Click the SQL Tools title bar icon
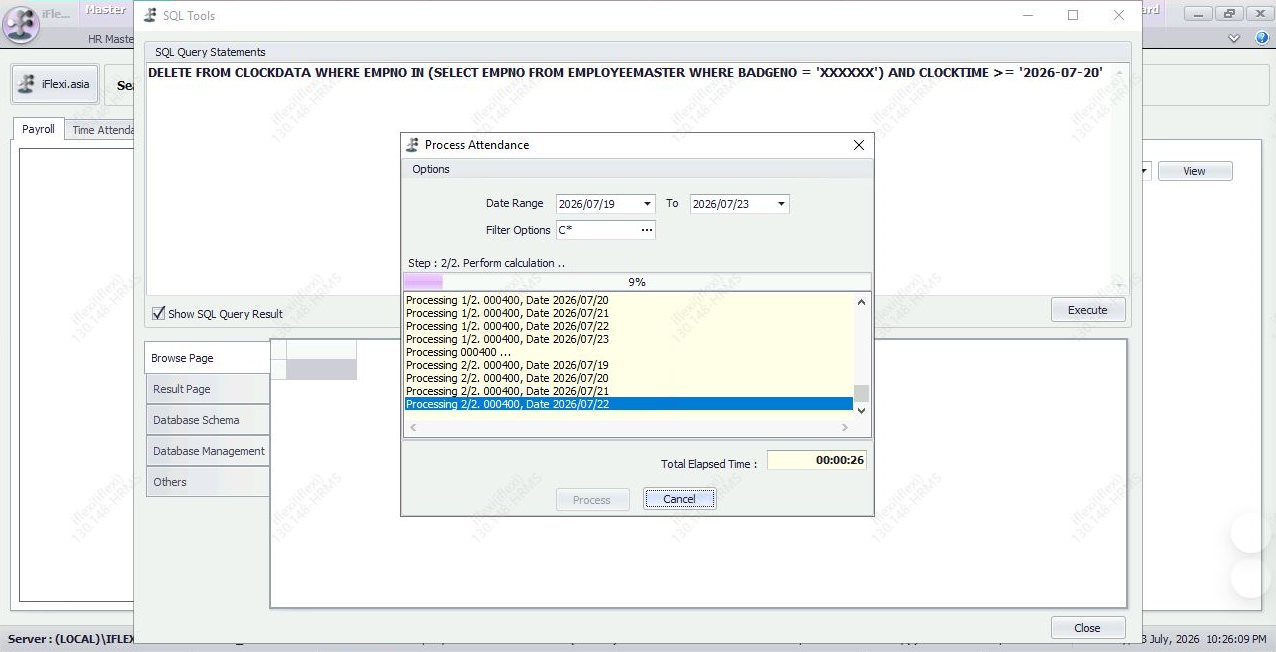The image size is (1276, 652). click(x=150, y=15)
